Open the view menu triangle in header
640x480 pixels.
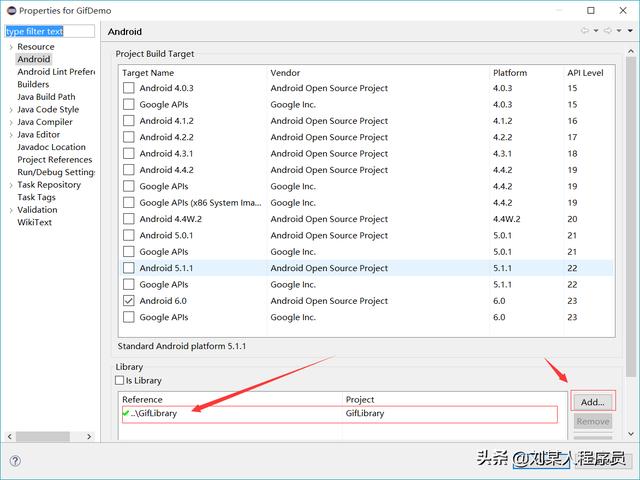pyautogui.click(x=630, y=31)
